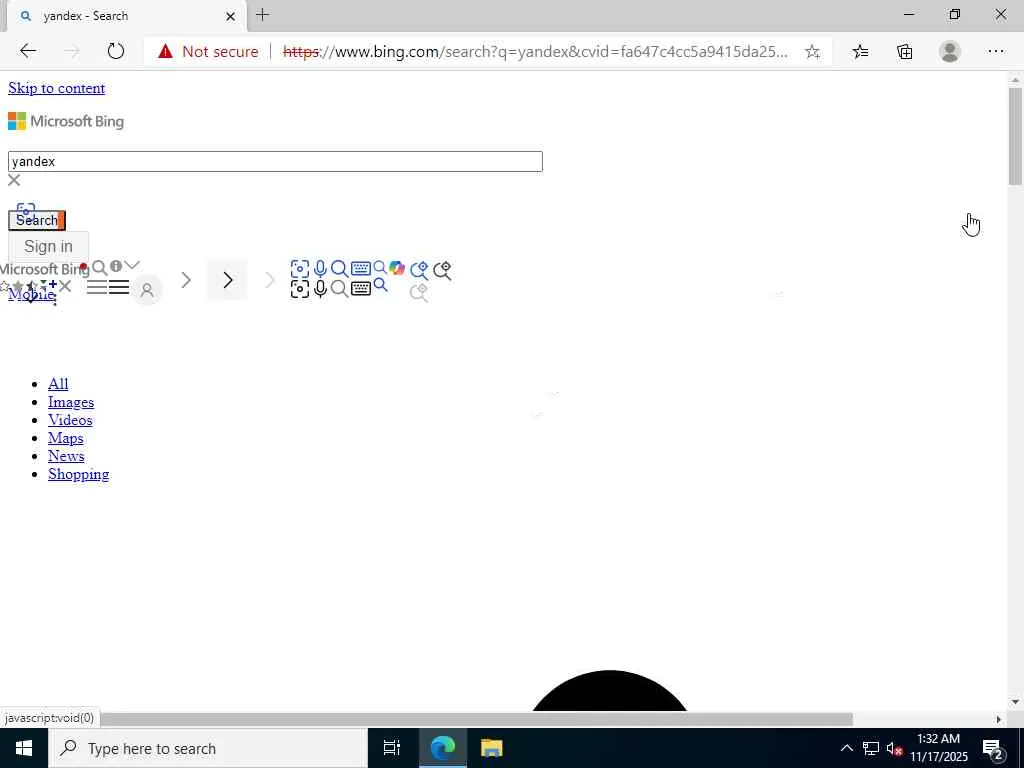1024x768 pixels.
Task: Click the dark hamburger menu icon
Action: (x=119, y=287)
